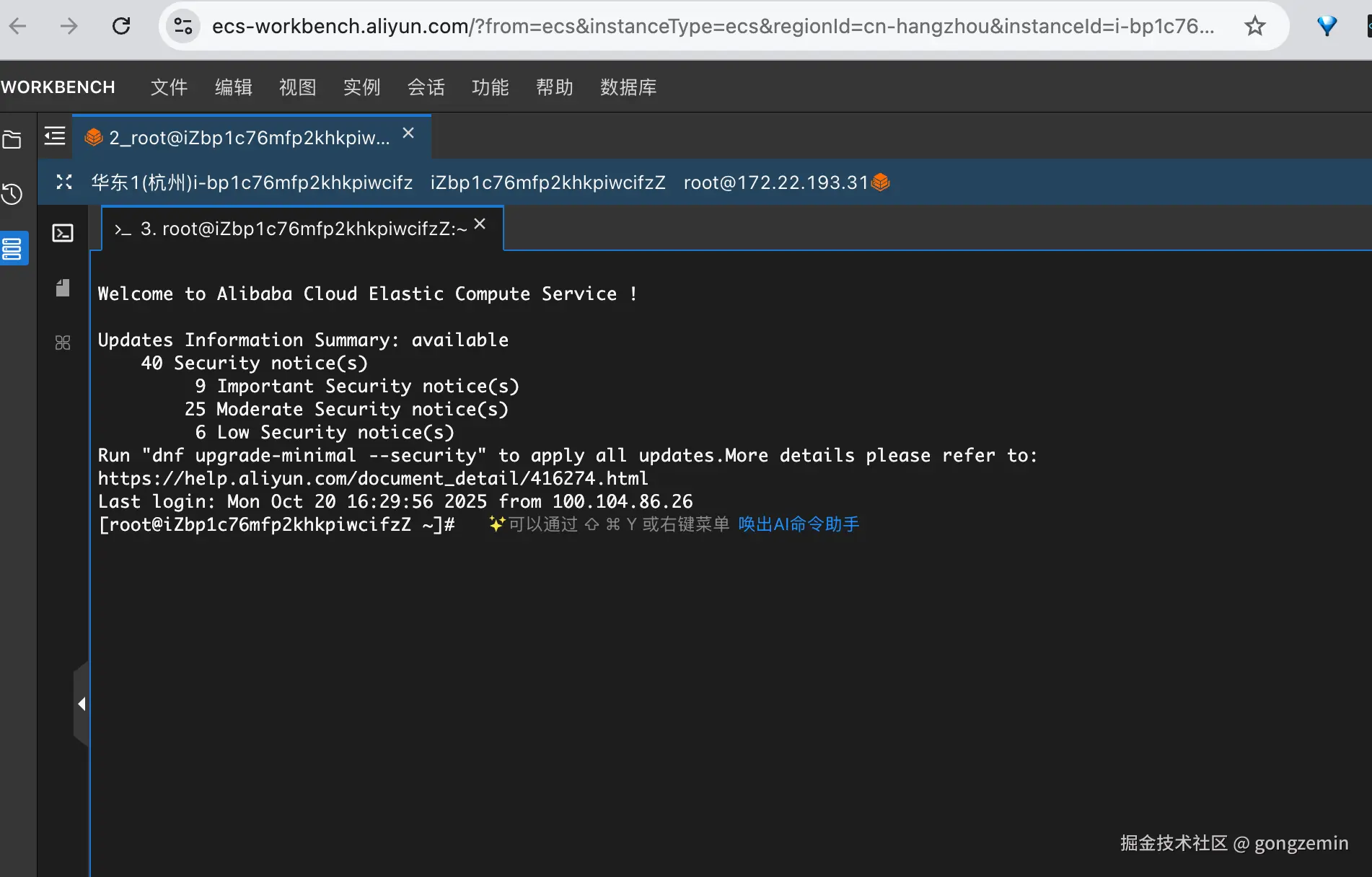
Task: Collapse the side panel with the left arrow handle
Action: (x=82, y=703)
